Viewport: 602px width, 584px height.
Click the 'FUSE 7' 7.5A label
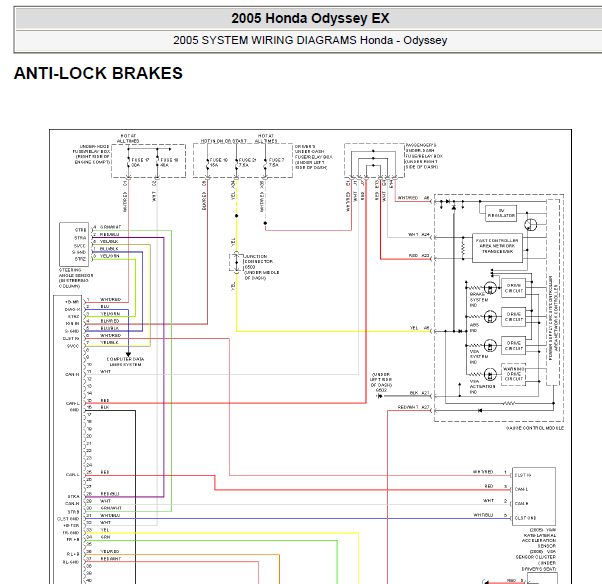click(276, 162)
